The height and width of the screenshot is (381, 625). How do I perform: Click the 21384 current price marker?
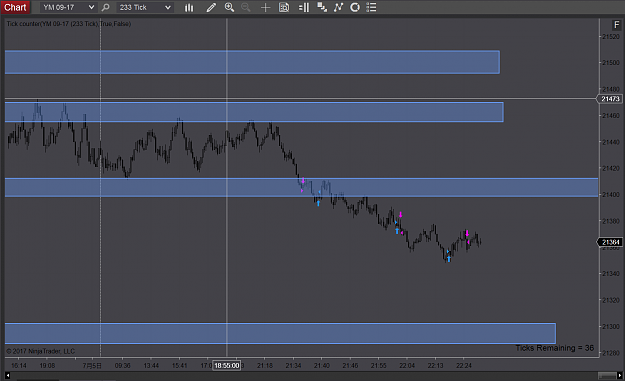(x=610, y=242)
